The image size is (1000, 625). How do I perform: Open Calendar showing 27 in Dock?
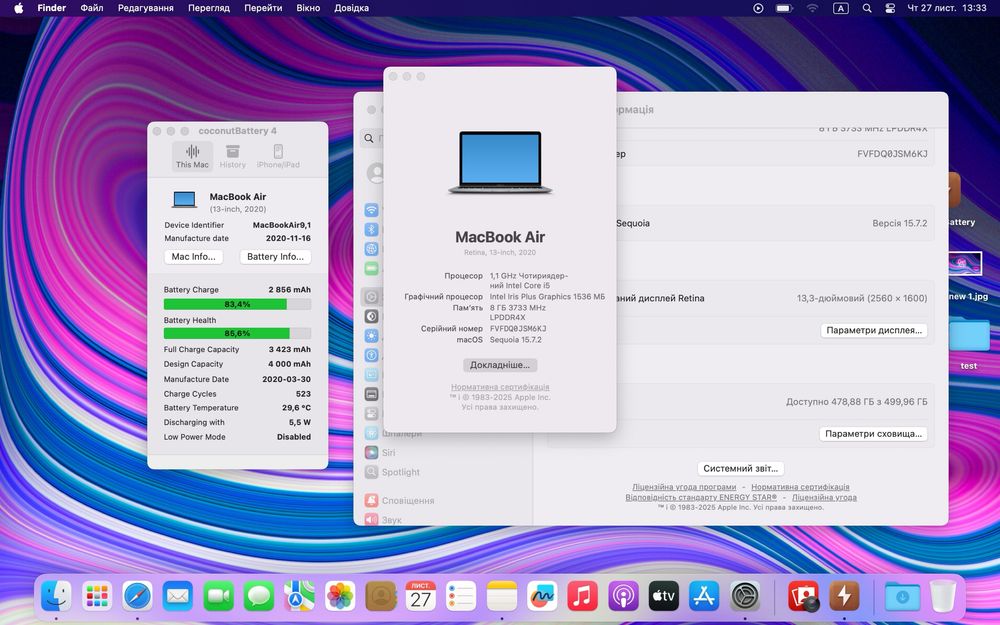coord(421,597)
